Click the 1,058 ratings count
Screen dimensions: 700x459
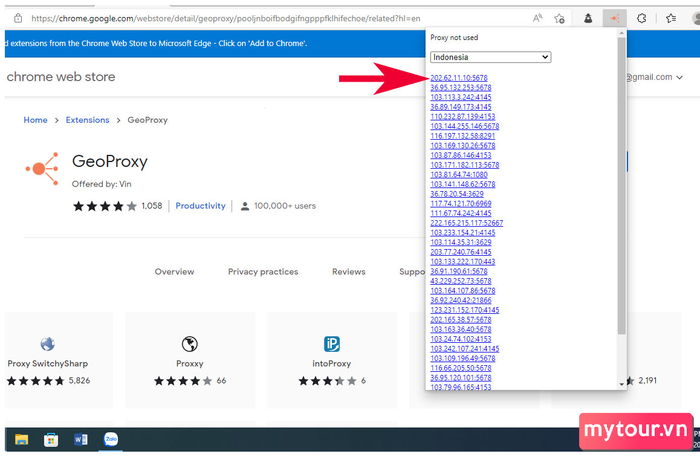coord(152,206)
